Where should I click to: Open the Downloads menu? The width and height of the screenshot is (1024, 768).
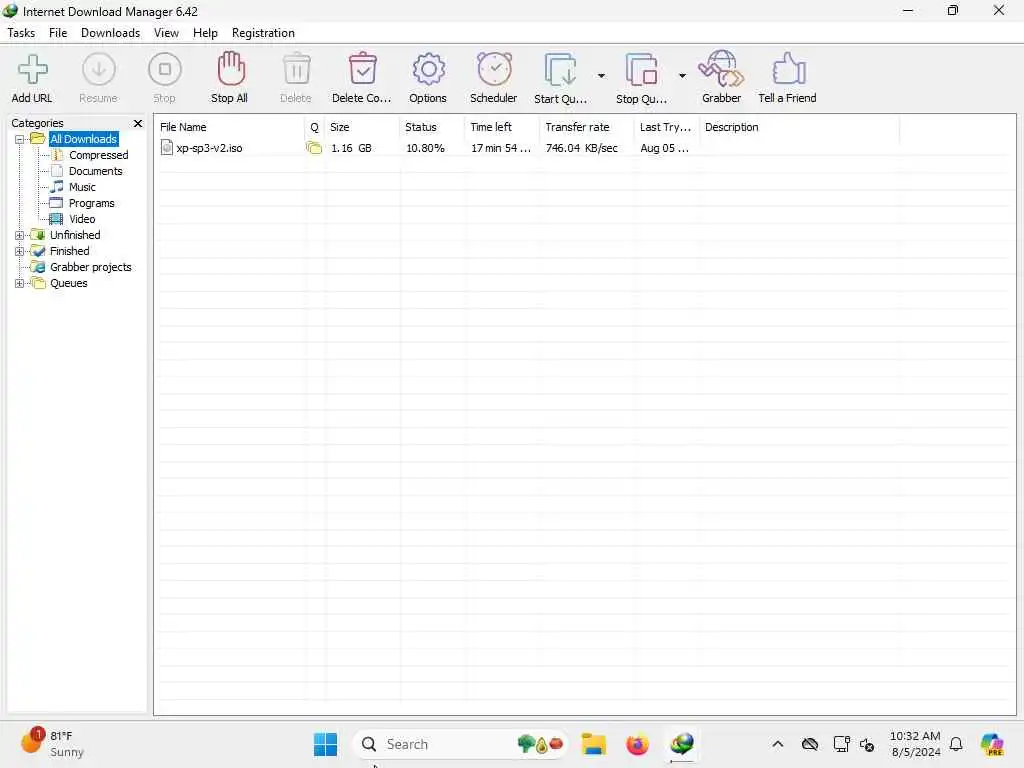click(x=110, y=33)
